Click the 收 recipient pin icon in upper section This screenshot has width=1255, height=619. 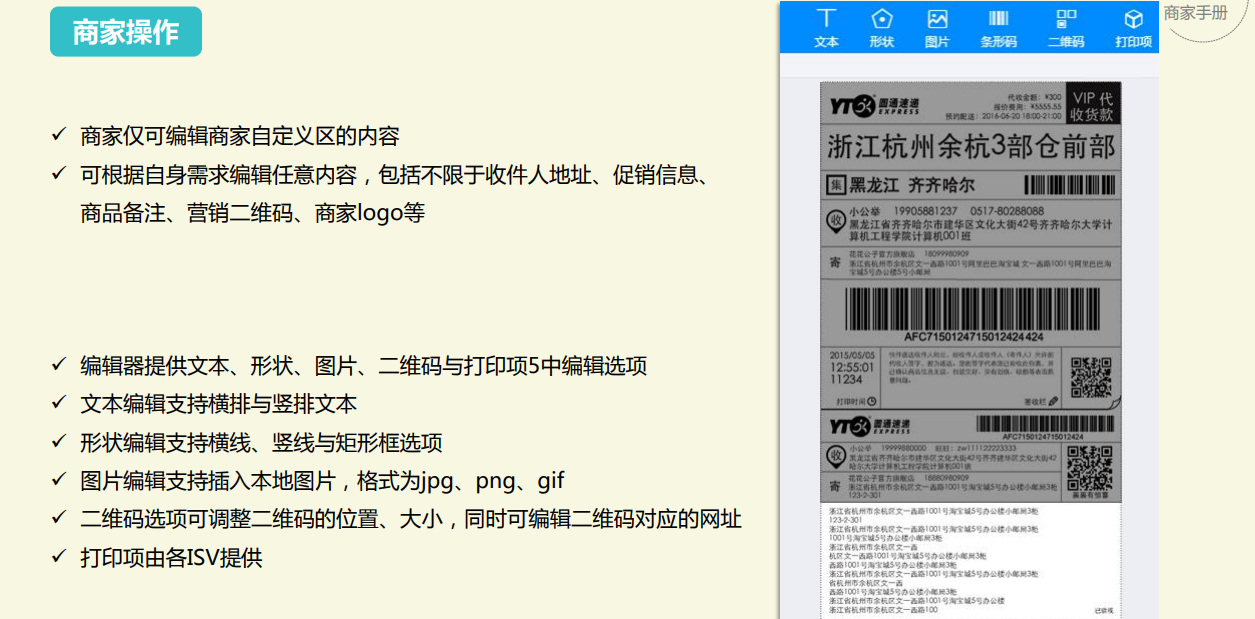click(835, 222)
